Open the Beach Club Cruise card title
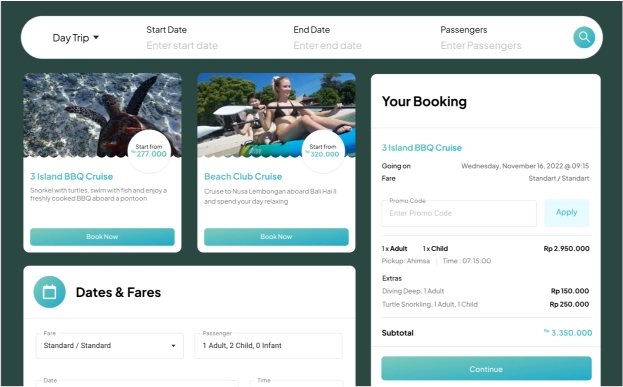The image size is (623, 387). coord(243,176)
